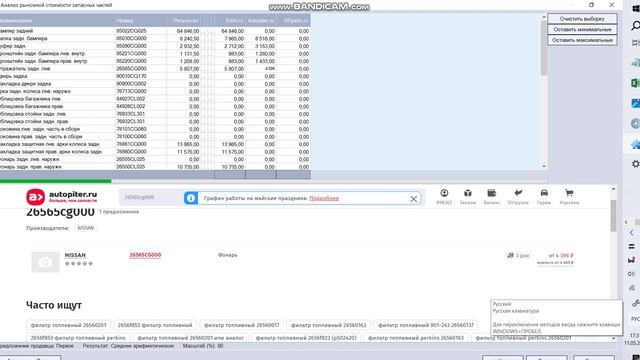Select chip 2656f853 фильтр топливный
This screenshot has width=640, height=360.
(155, 325)
